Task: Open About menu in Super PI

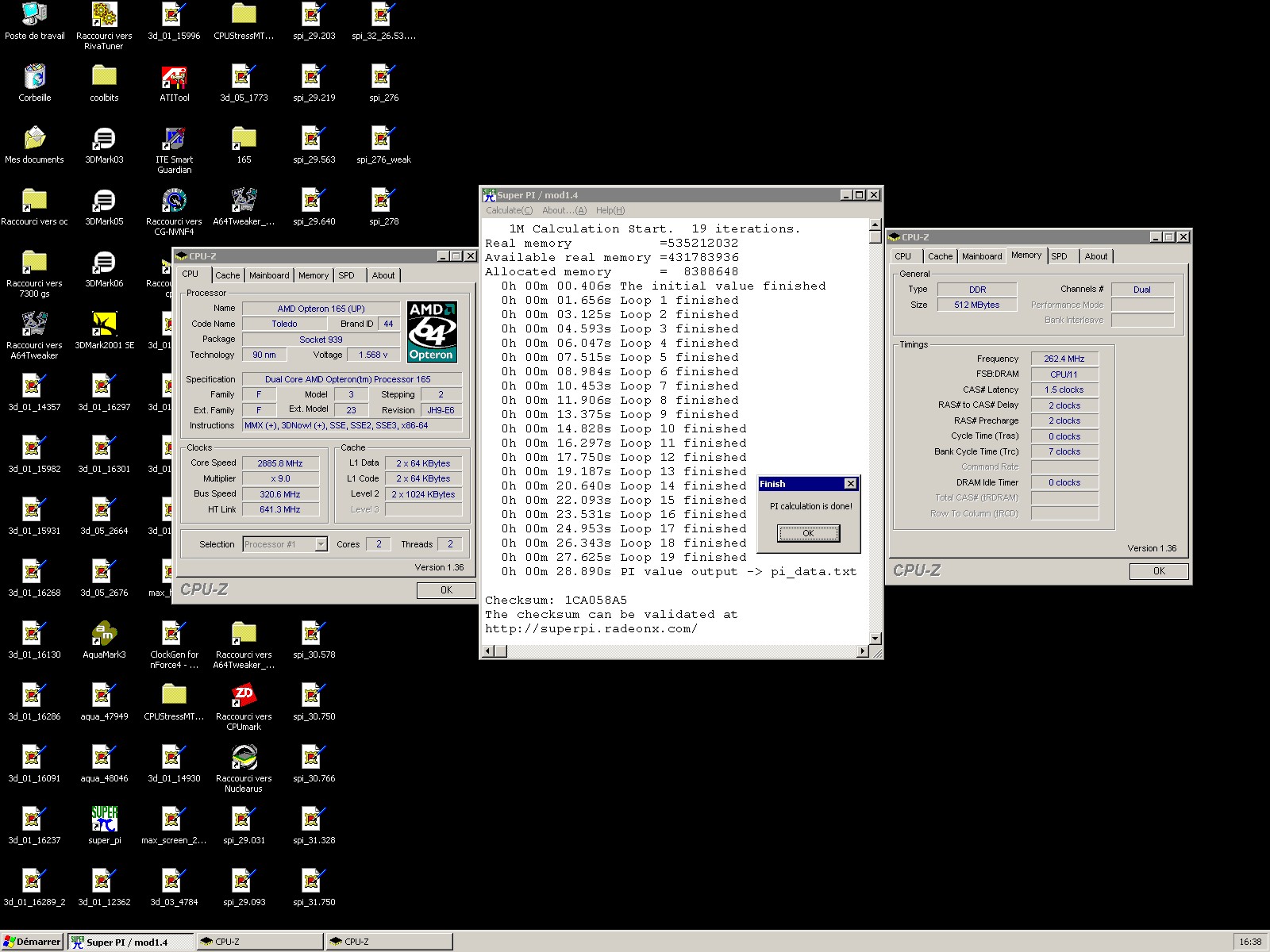Action: coord(564,210)
